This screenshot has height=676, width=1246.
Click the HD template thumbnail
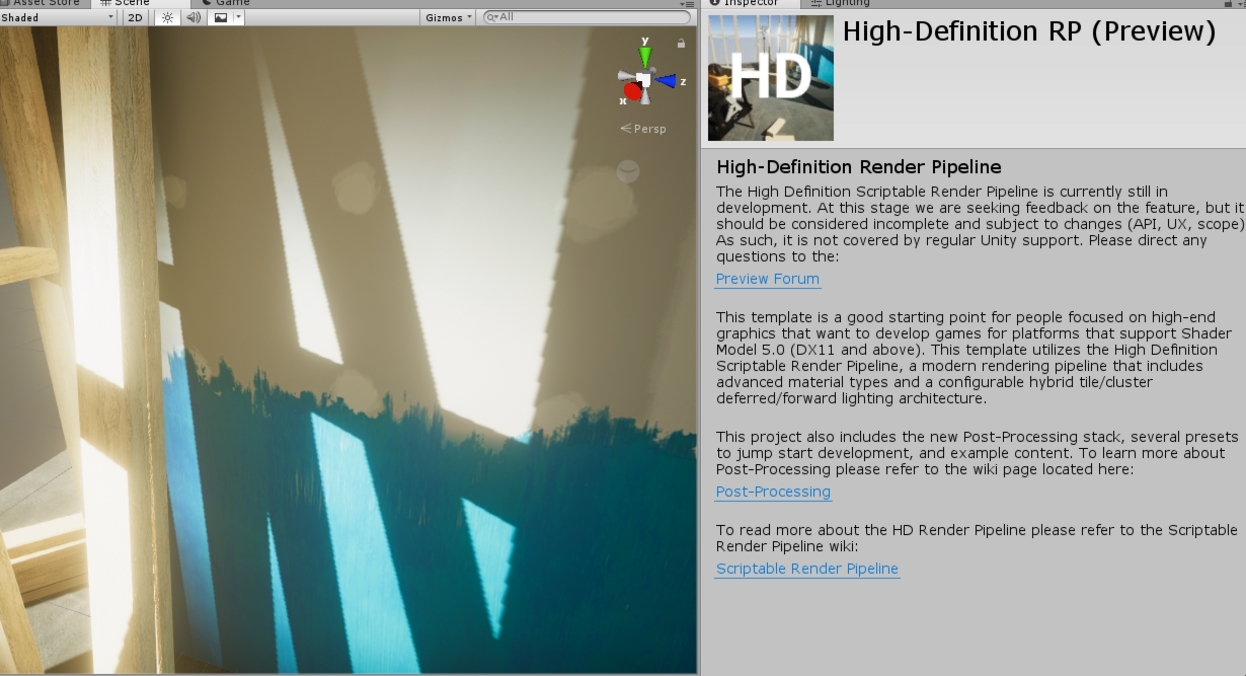click(771, 78)
